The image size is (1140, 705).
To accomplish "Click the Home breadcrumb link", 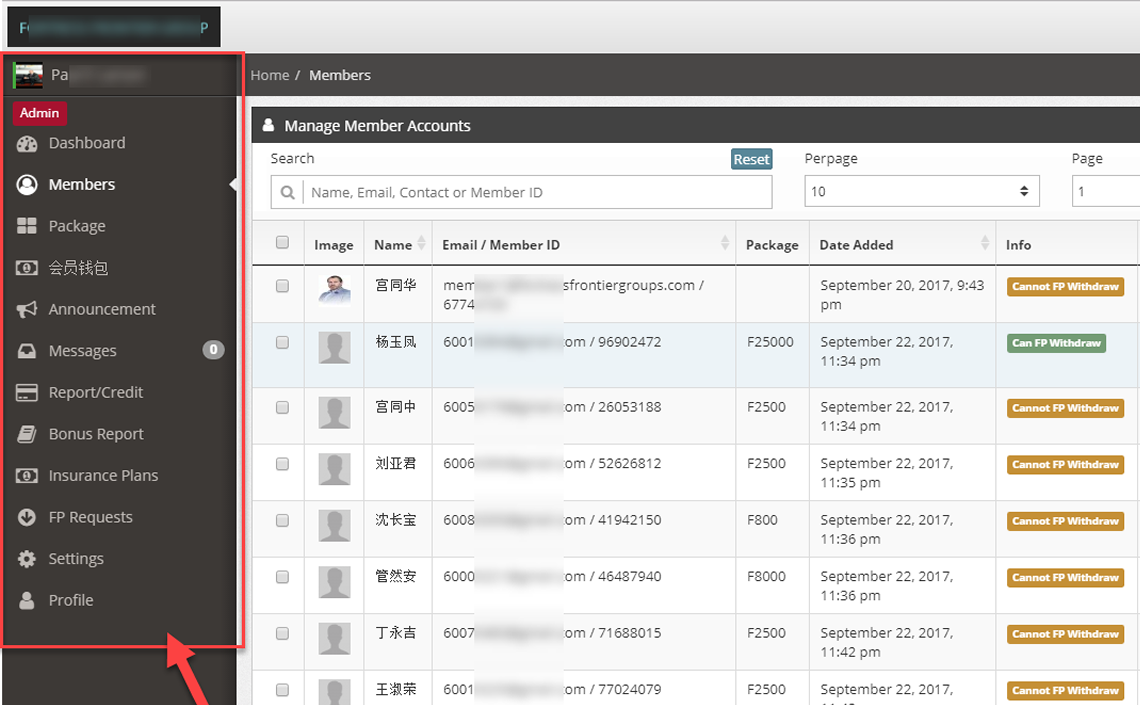I will coord(270,75).
